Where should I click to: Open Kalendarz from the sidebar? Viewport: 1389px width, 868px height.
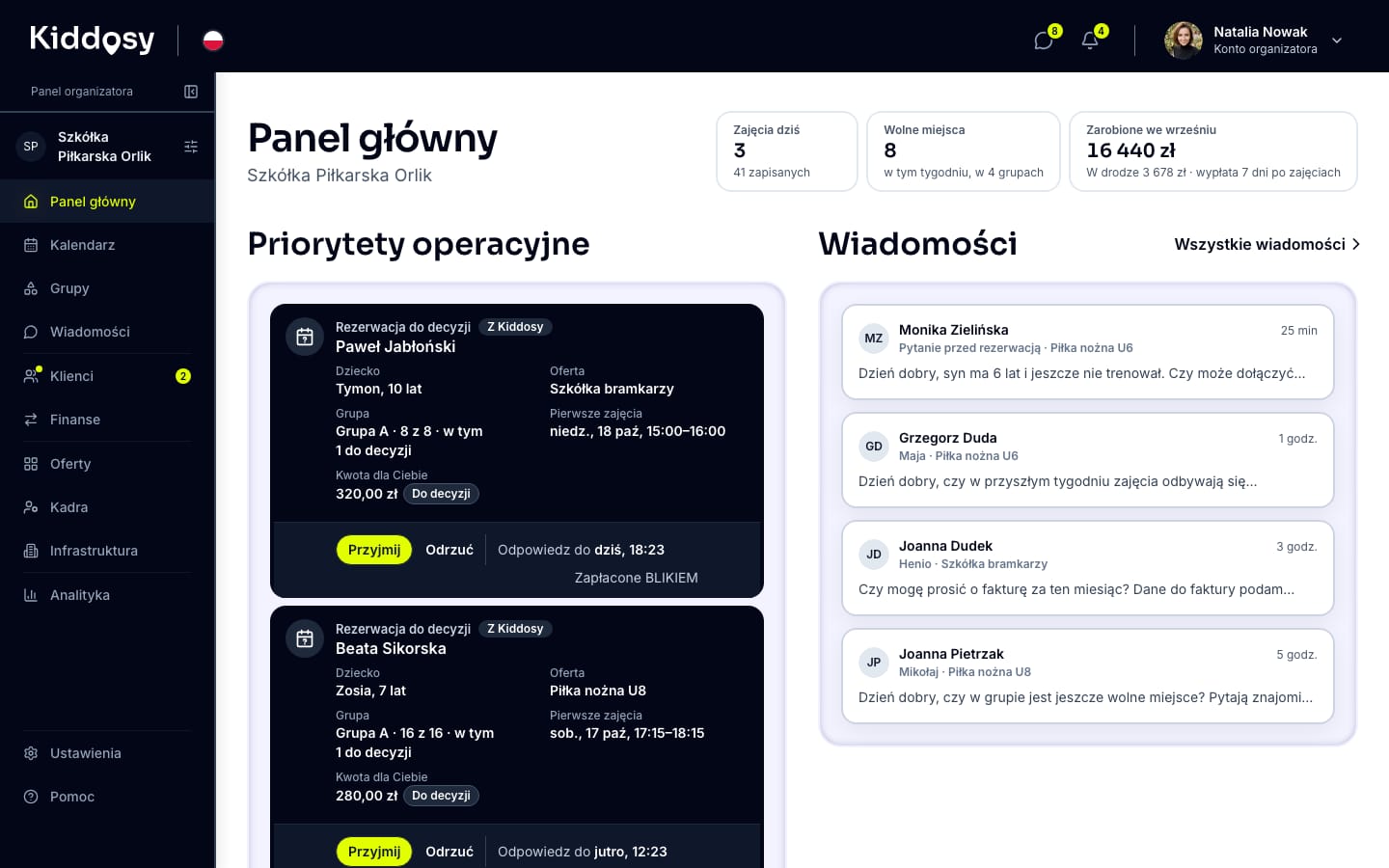coord(107,245)
